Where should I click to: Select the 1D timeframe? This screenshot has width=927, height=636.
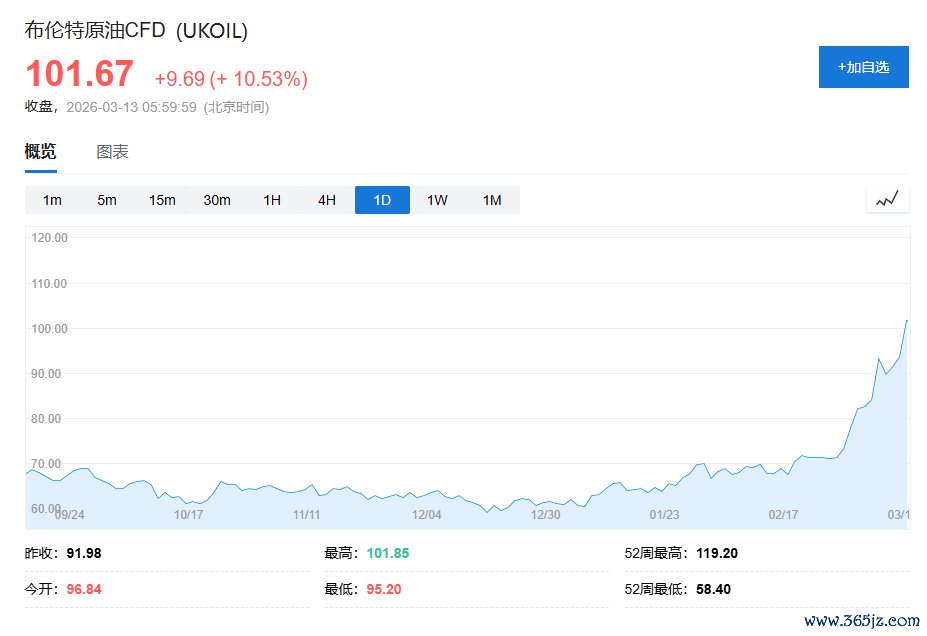[382, 200]
